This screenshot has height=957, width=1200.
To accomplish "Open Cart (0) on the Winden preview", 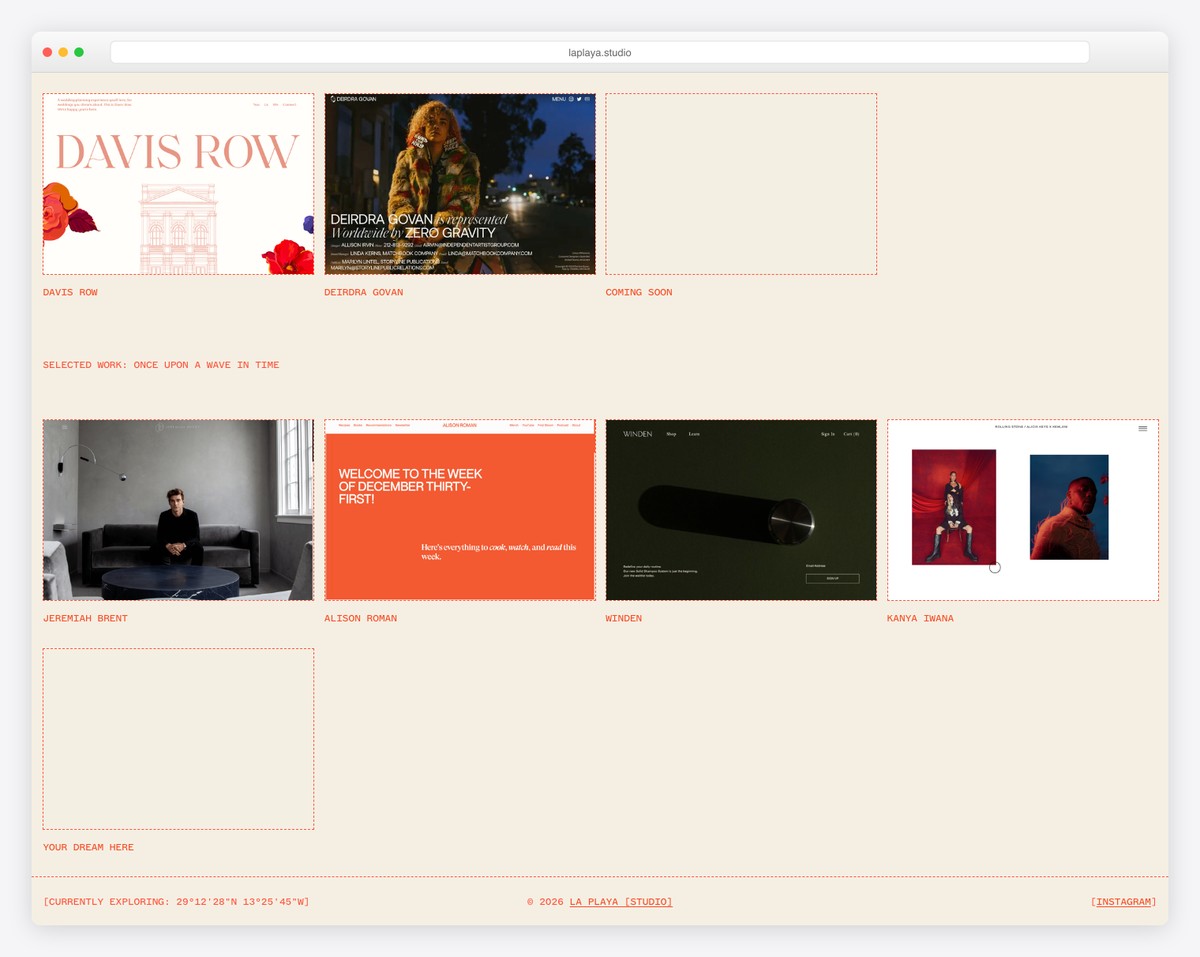I will click(851, 434).
